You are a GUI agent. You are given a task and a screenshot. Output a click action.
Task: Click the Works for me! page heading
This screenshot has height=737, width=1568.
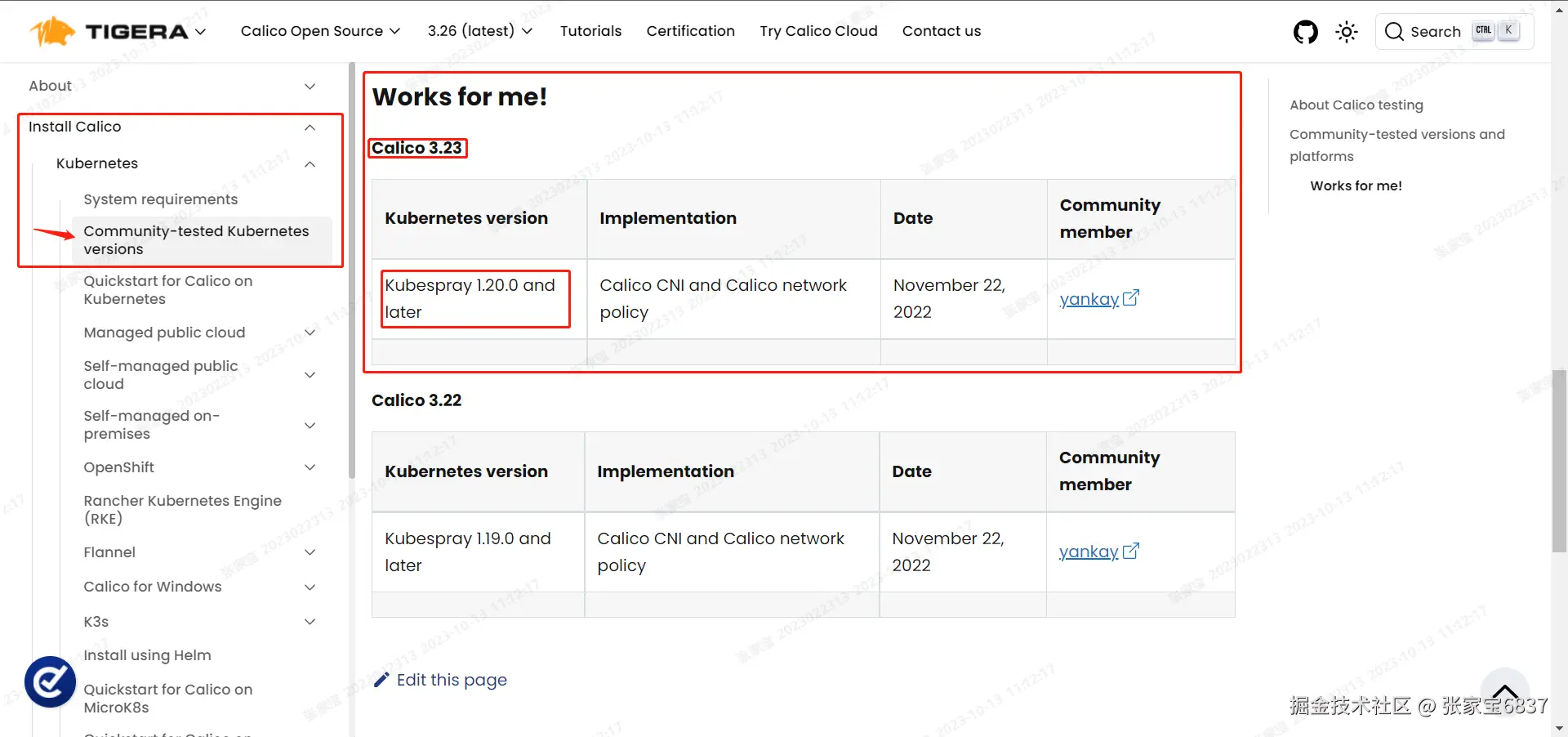[460, 96]
